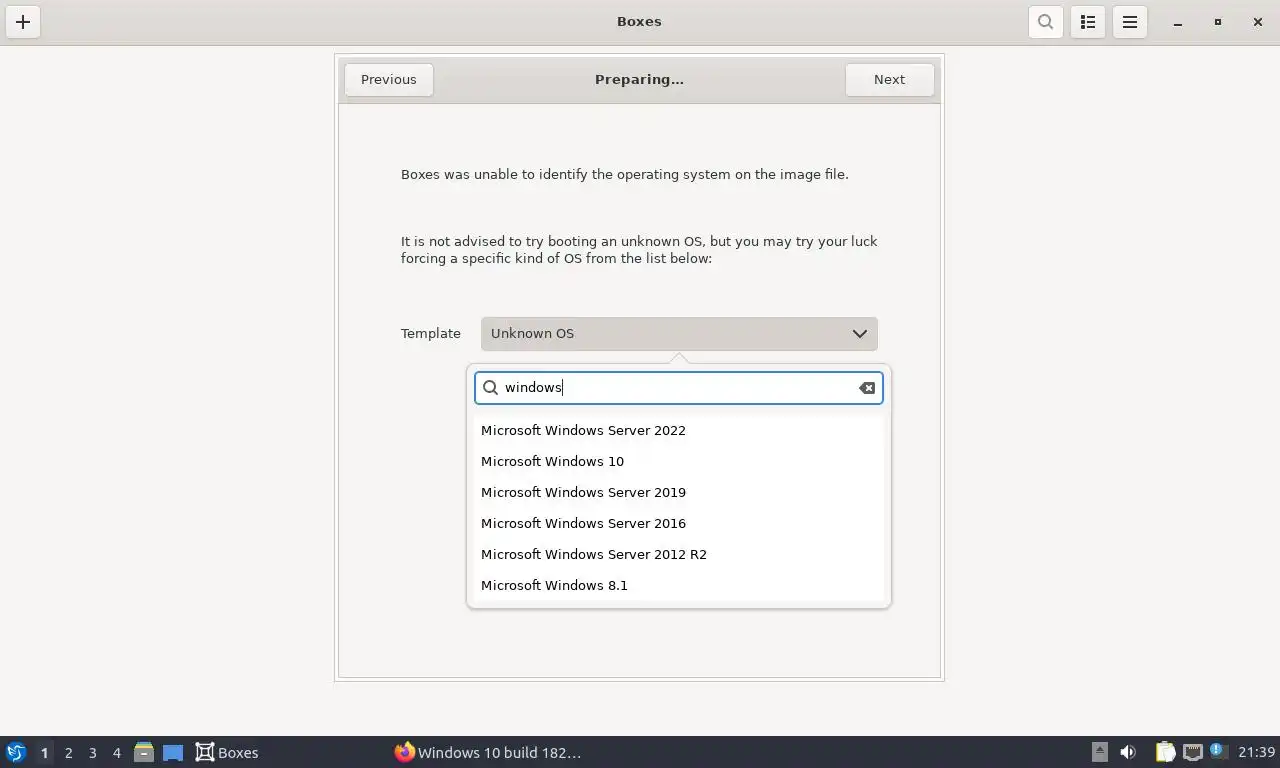
Task: Click the Preparing... title text
Action: (639, 80)
